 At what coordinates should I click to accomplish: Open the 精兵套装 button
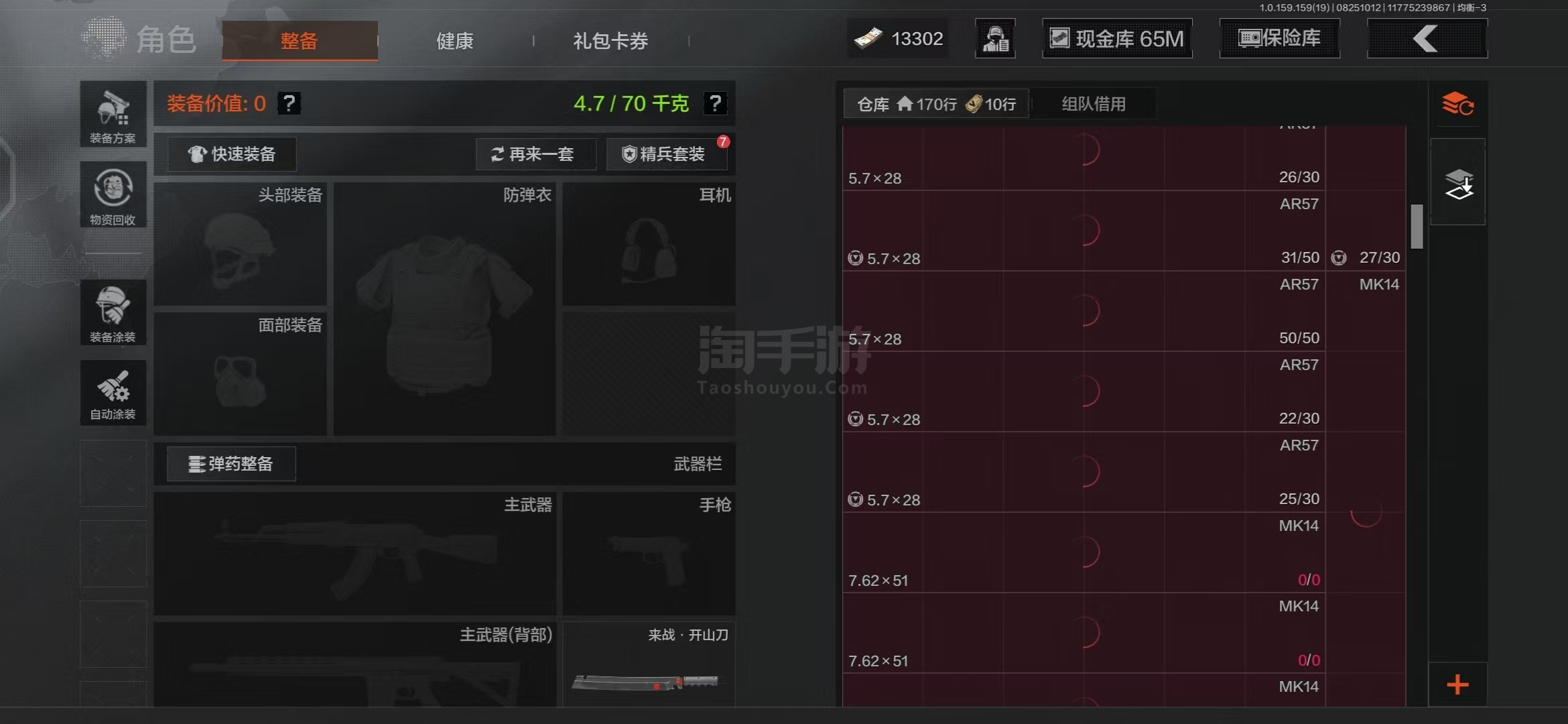click(666, 154)
